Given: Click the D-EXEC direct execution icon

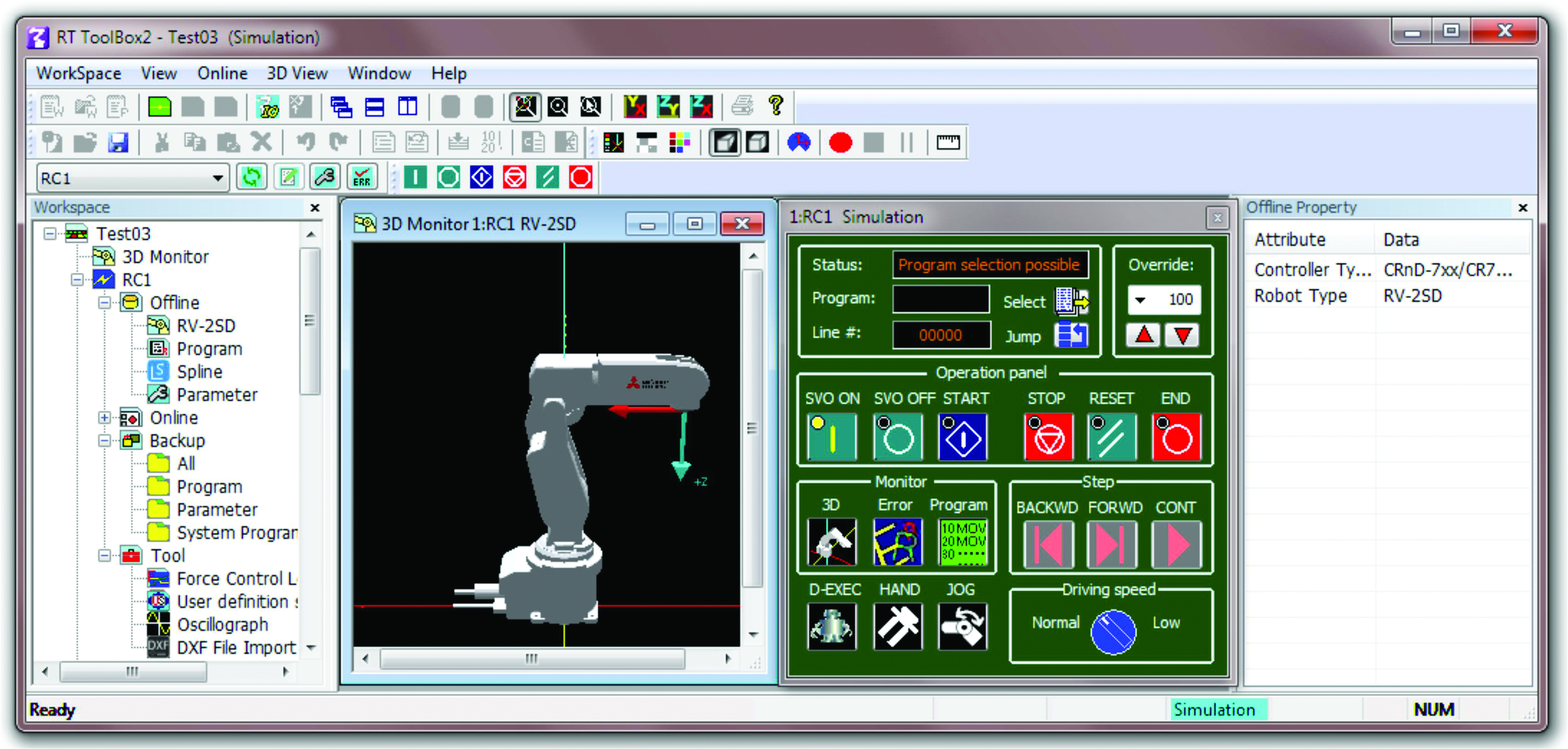Looking at the screenshot, I should click(832, 626).
